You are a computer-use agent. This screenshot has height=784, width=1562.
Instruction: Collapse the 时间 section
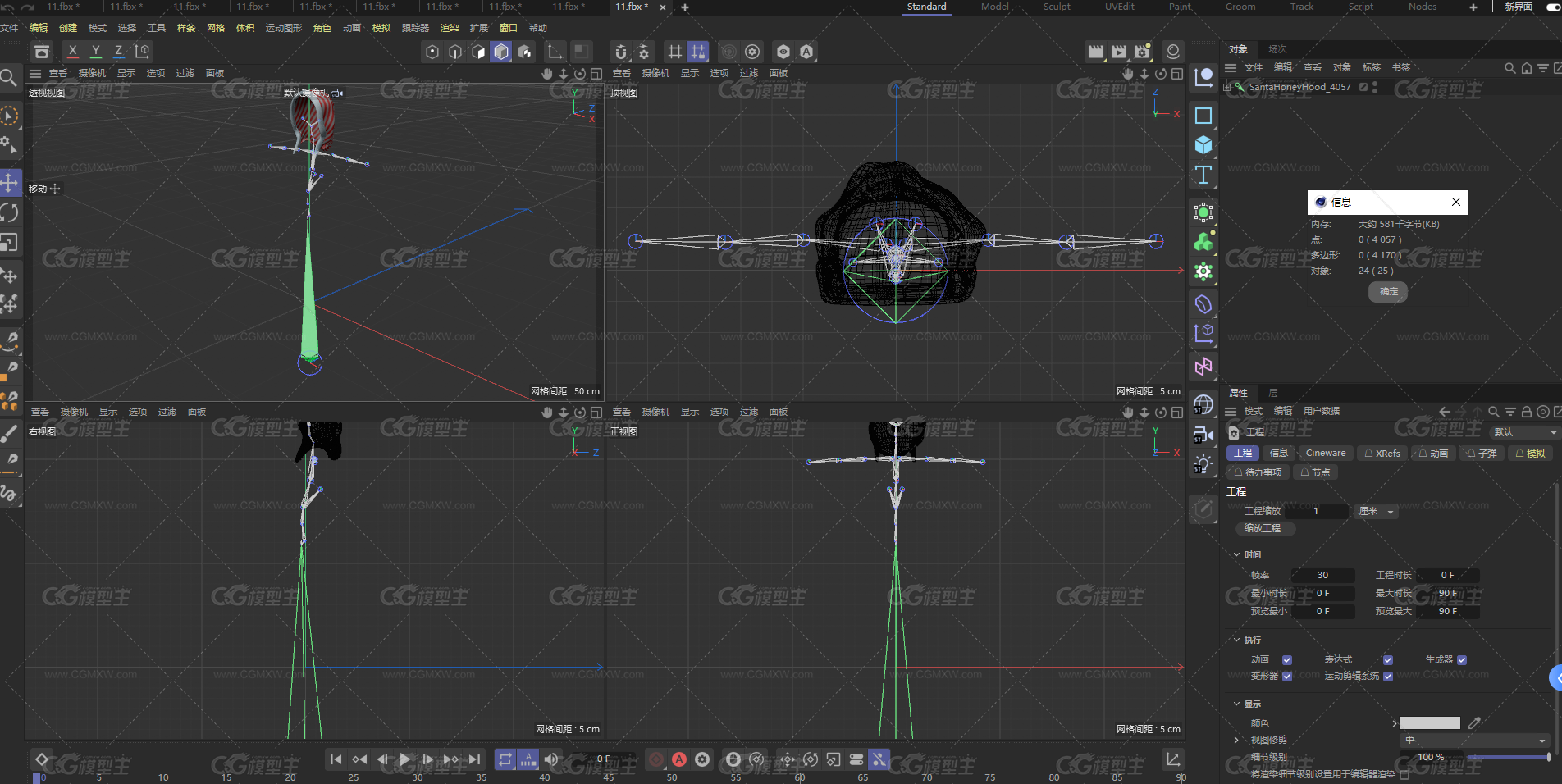(x=1237, y=555)
